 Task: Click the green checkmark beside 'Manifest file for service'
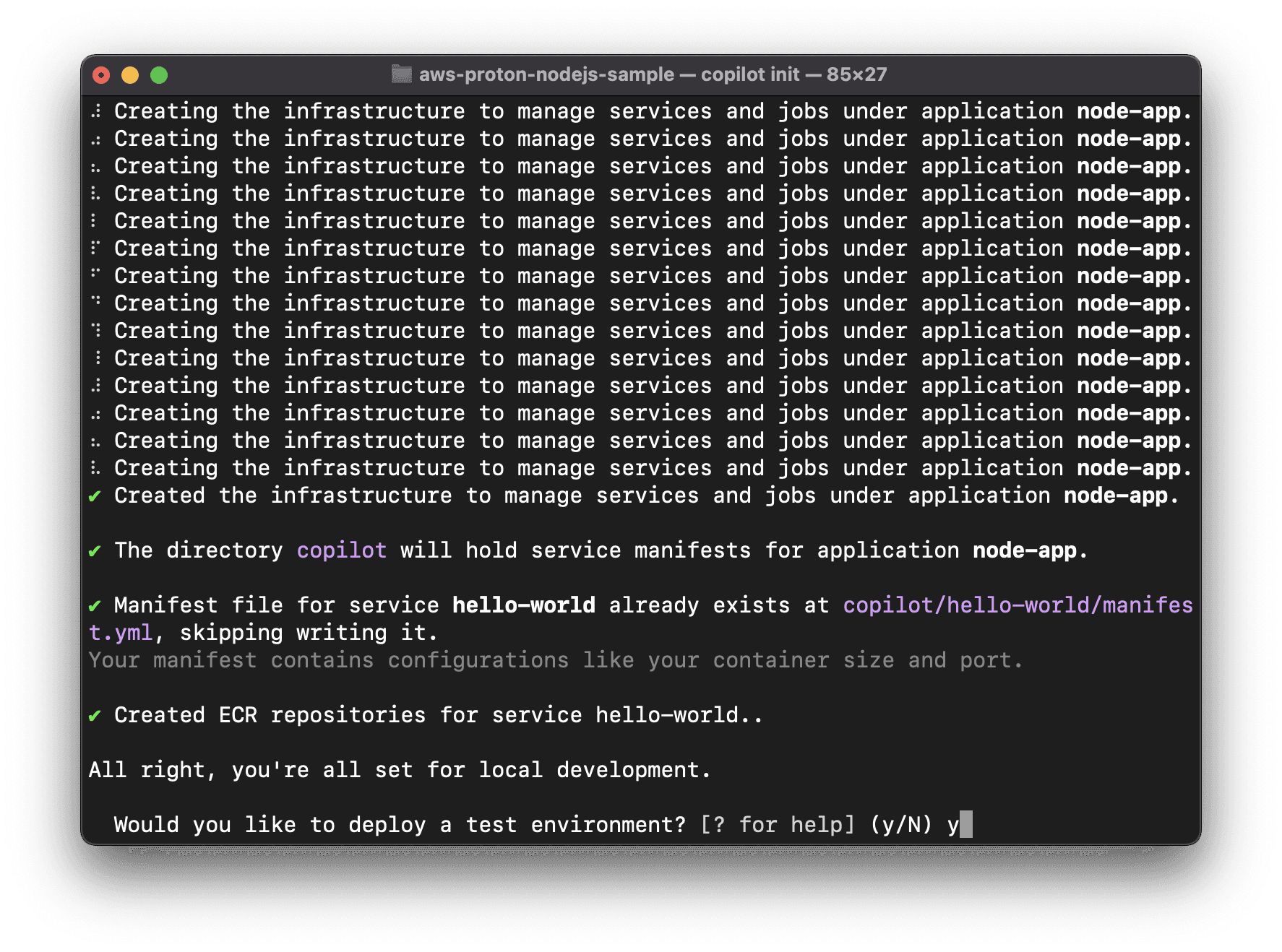point(95,606)
